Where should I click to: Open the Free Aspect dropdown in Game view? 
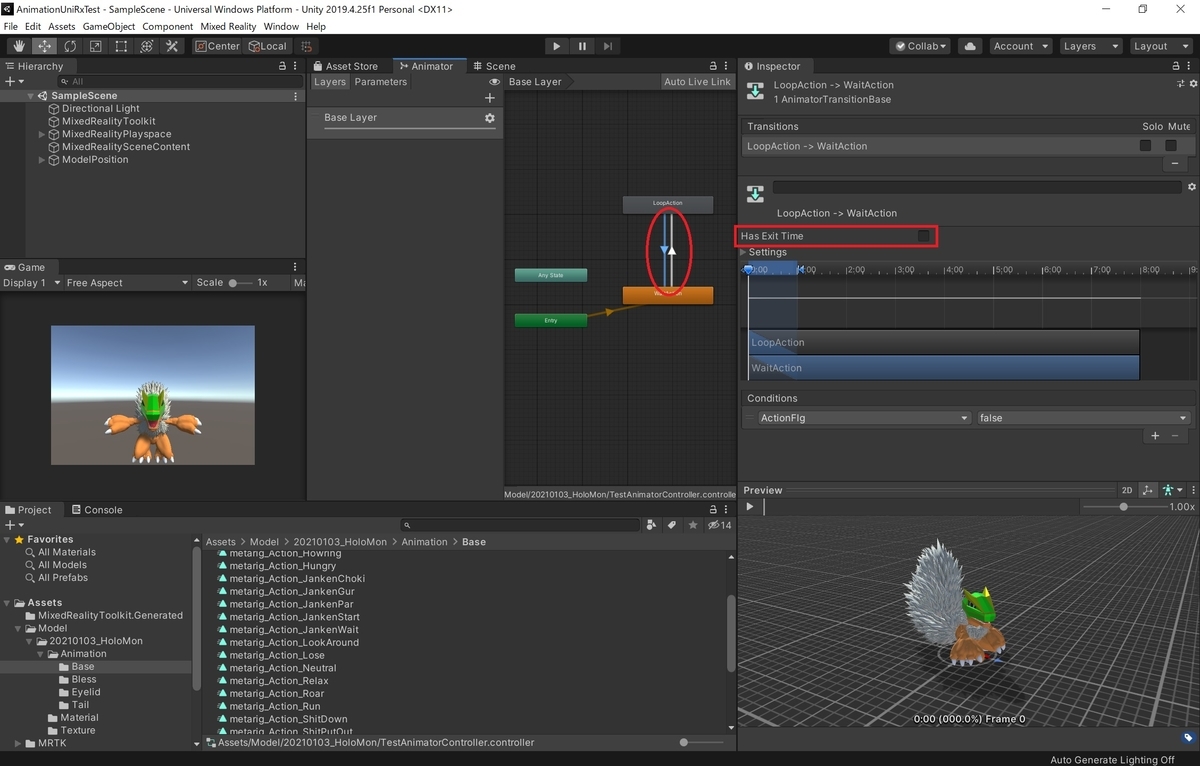127,283
